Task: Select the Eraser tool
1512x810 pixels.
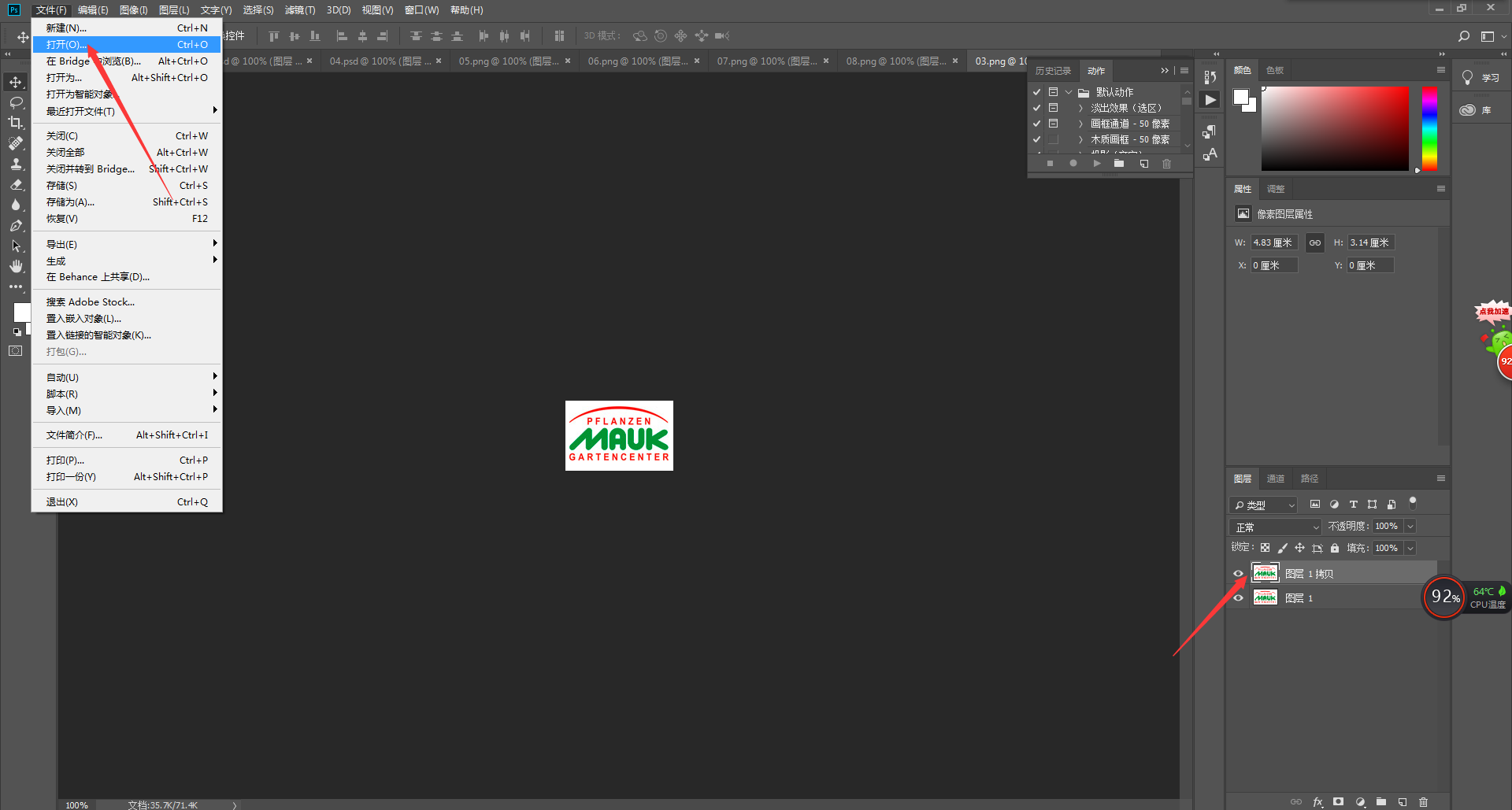Action: [x=16, y=184]
